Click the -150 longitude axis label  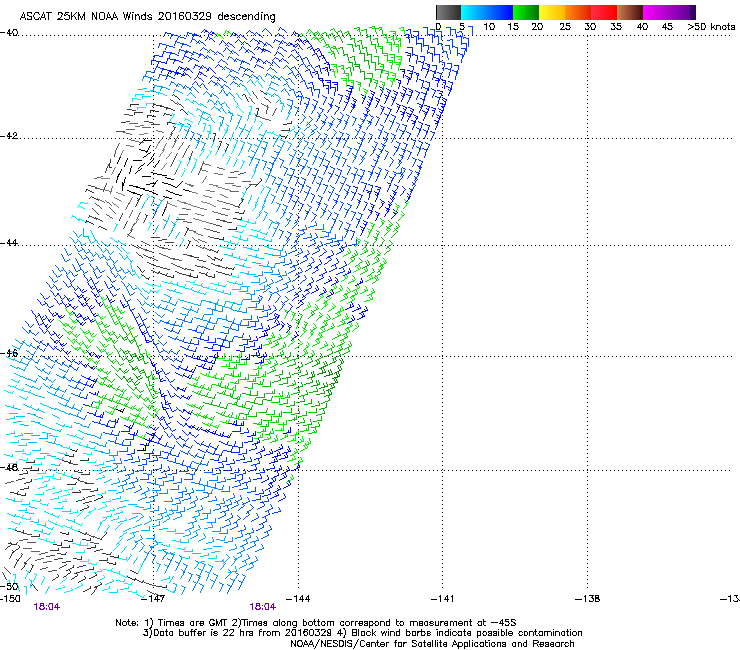(x=10, y=599)
